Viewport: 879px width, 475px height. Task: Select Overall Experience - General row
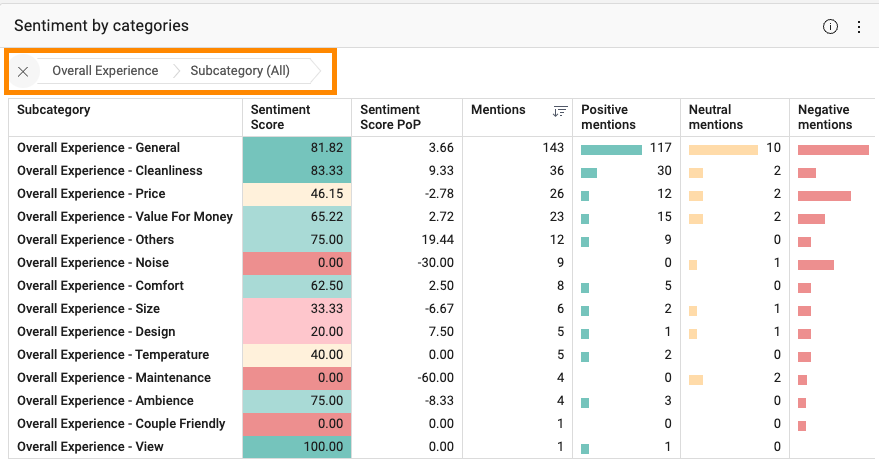point(99,148)
